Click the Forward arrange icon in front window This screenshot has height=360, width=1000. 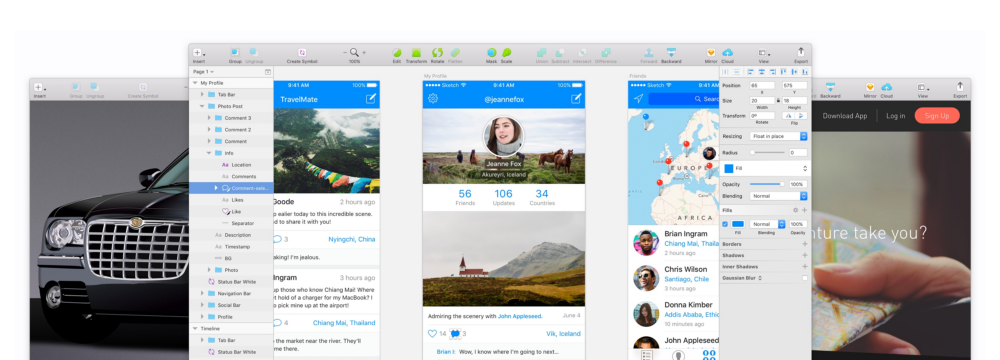(649, 52)
